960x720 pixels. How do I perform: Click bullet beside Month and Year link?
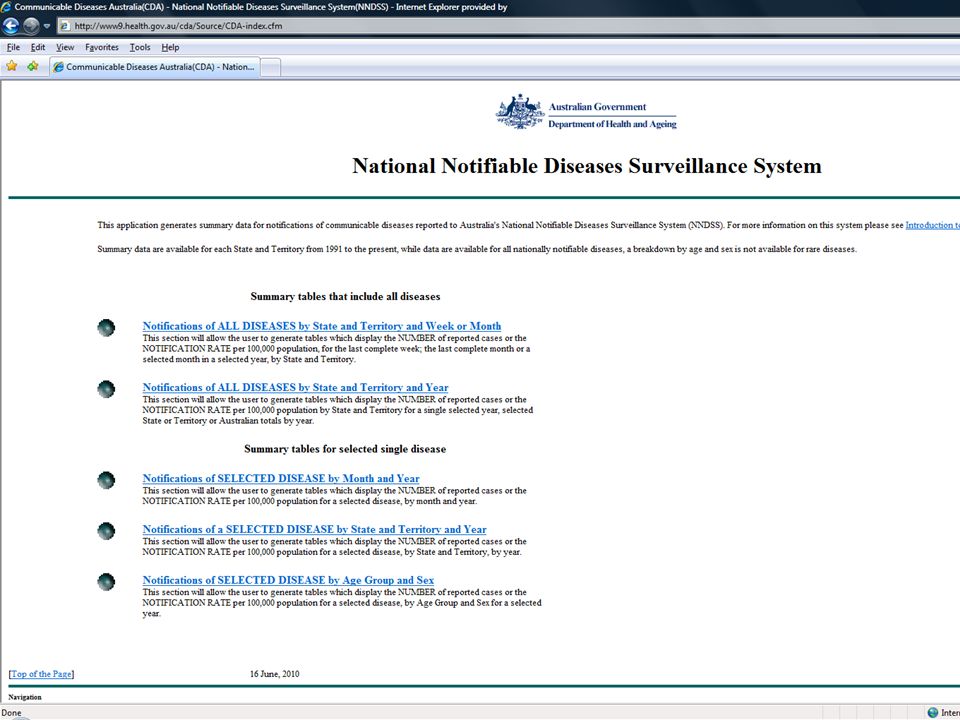(106, 480)
